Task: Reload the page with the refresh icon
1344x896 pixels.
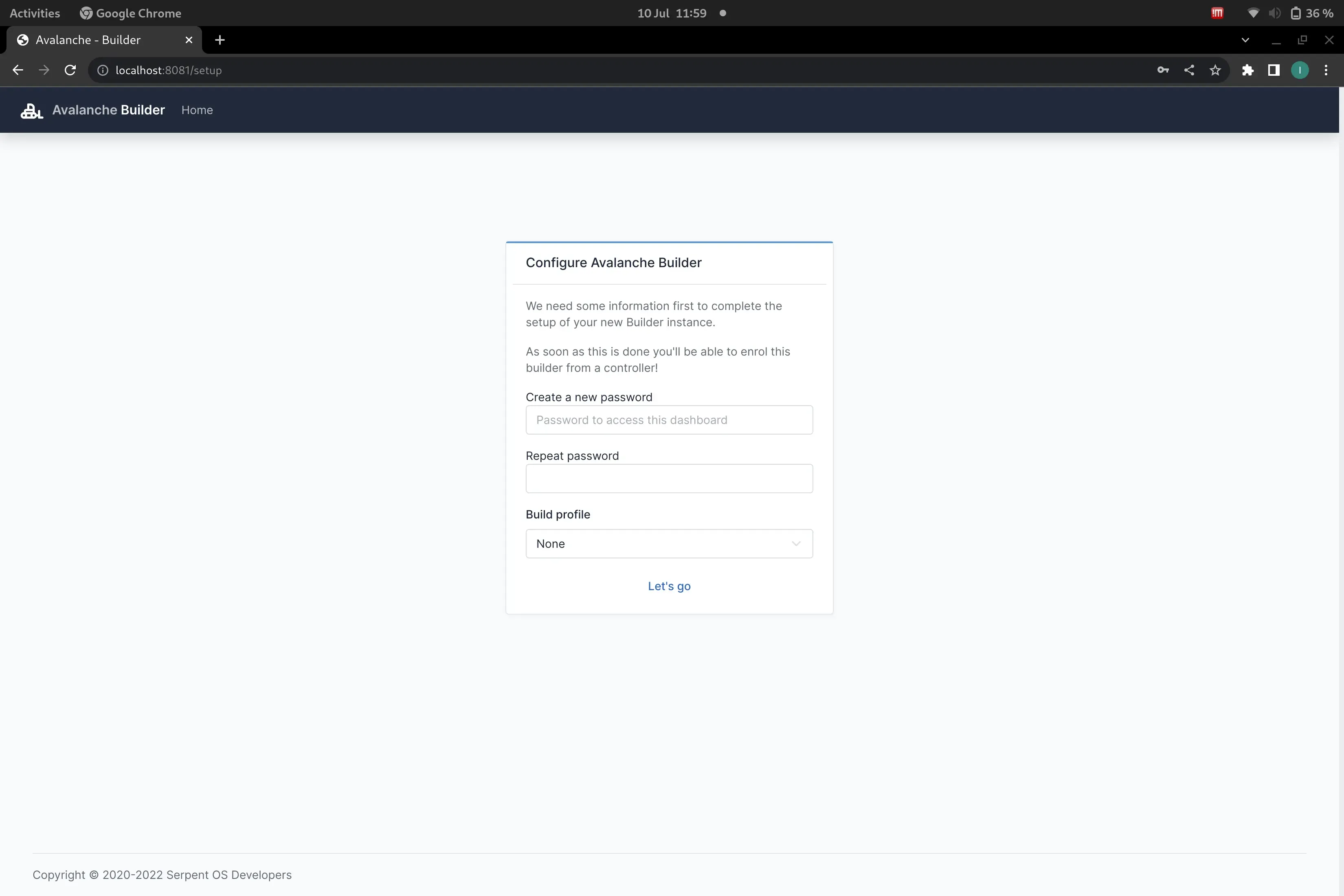Action: point(70,70)
